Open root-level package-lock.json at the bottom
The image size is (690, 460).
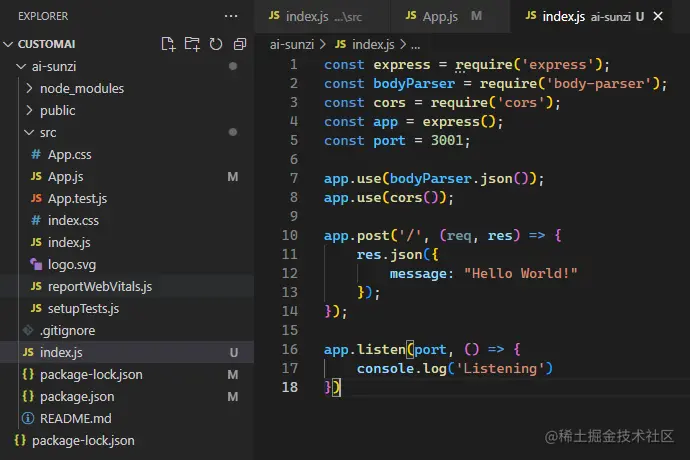[x=83, y=441]
